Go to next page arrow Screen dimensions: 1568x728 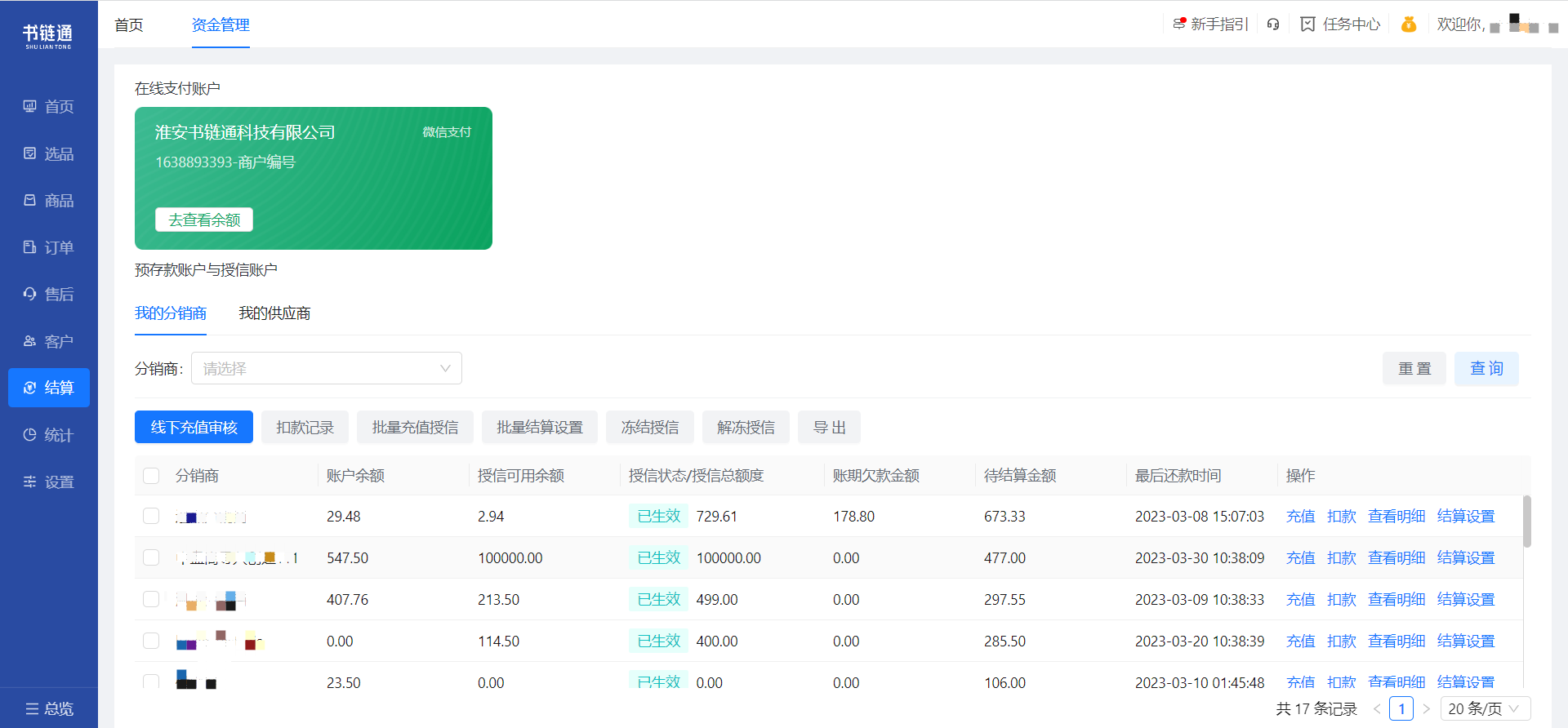1427,708
